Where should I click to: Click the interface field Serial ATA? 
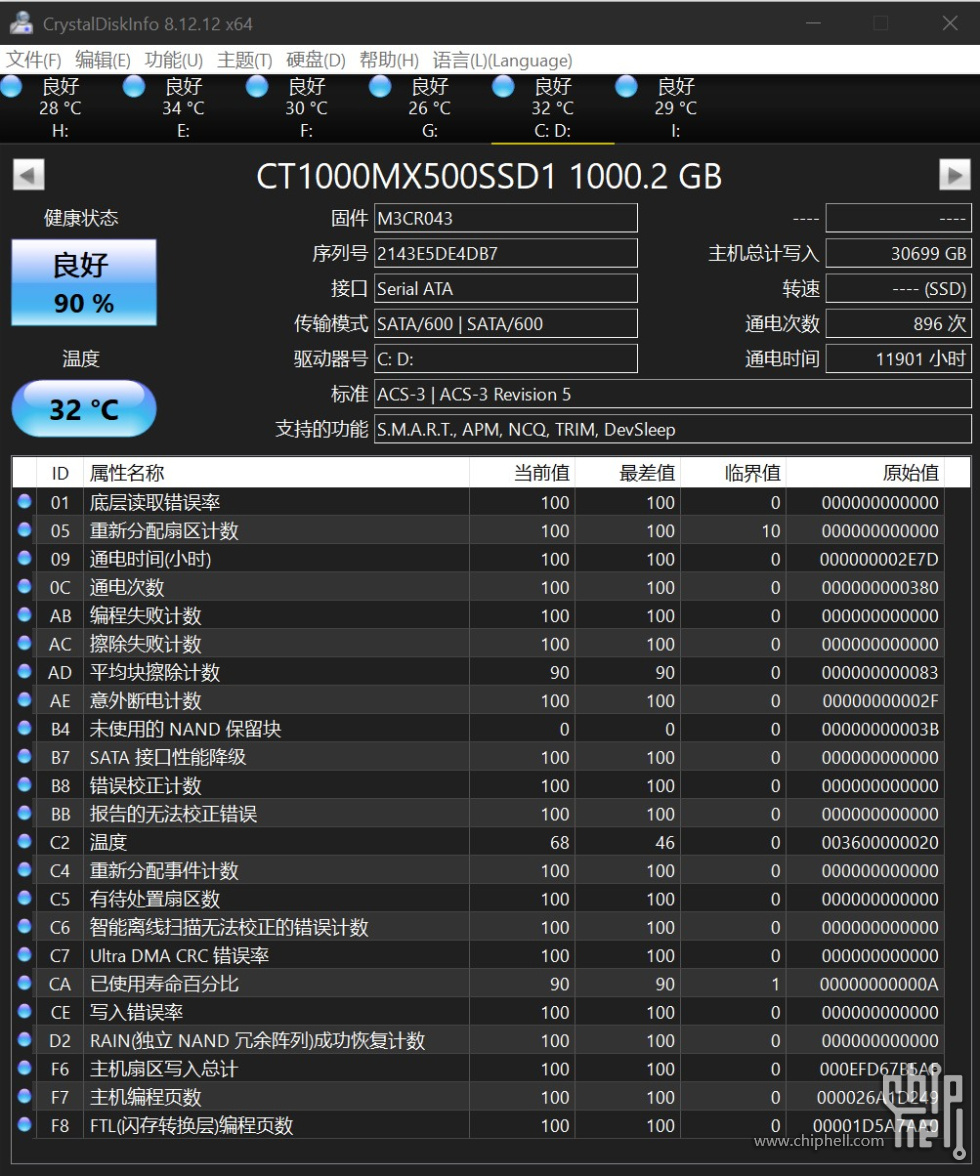click(505, 289)
